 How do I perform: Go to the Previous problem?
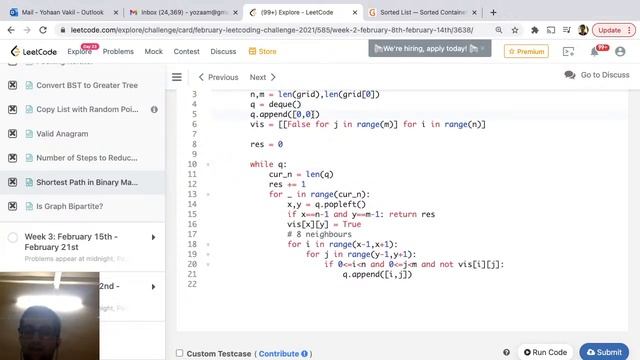(x=218, y=77)
